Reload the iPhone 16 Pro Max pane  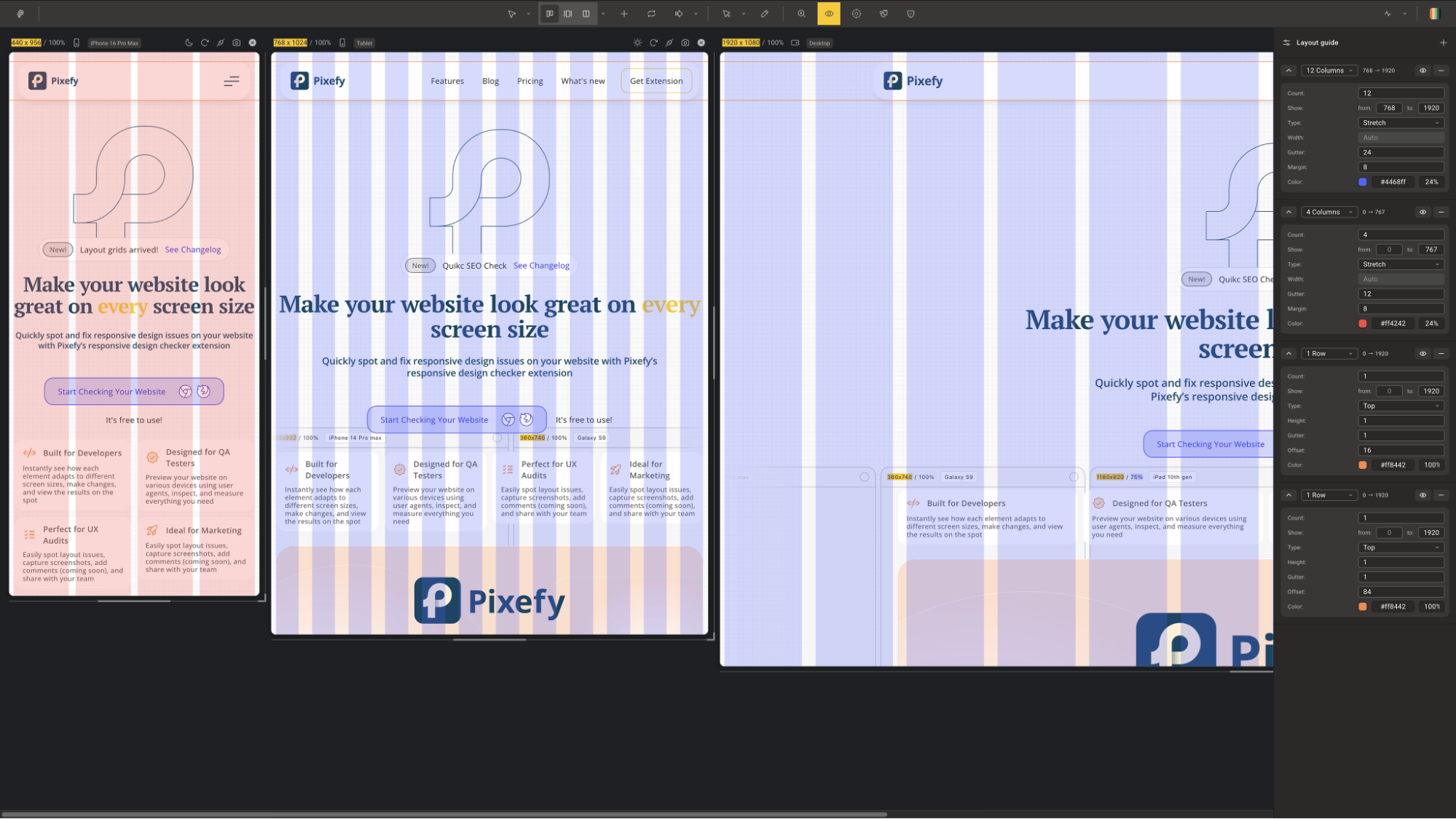205,42
